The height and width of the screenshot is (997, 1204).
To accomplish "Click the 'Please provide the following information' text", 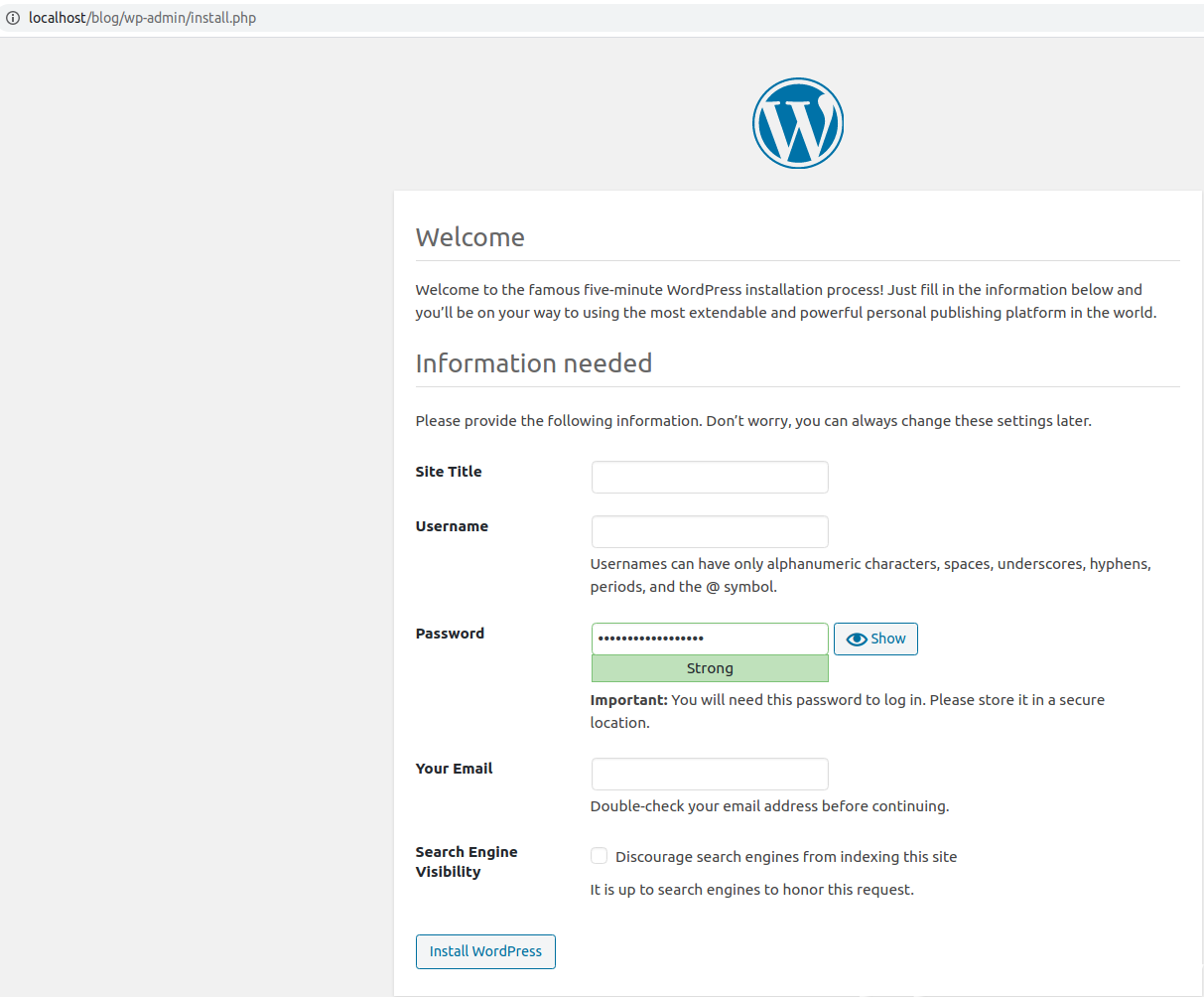I will [753, 421].
